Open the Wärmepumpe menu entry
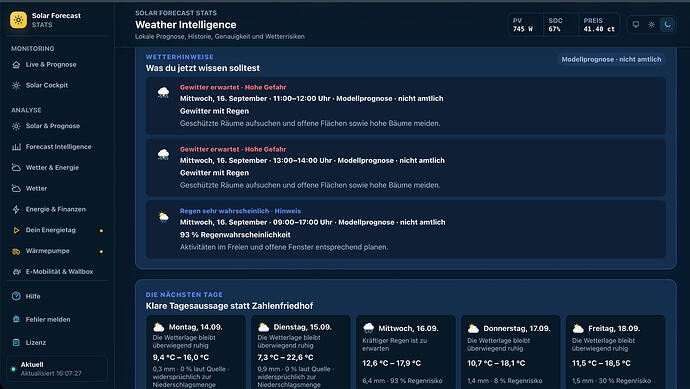 [x=57, y=251]
